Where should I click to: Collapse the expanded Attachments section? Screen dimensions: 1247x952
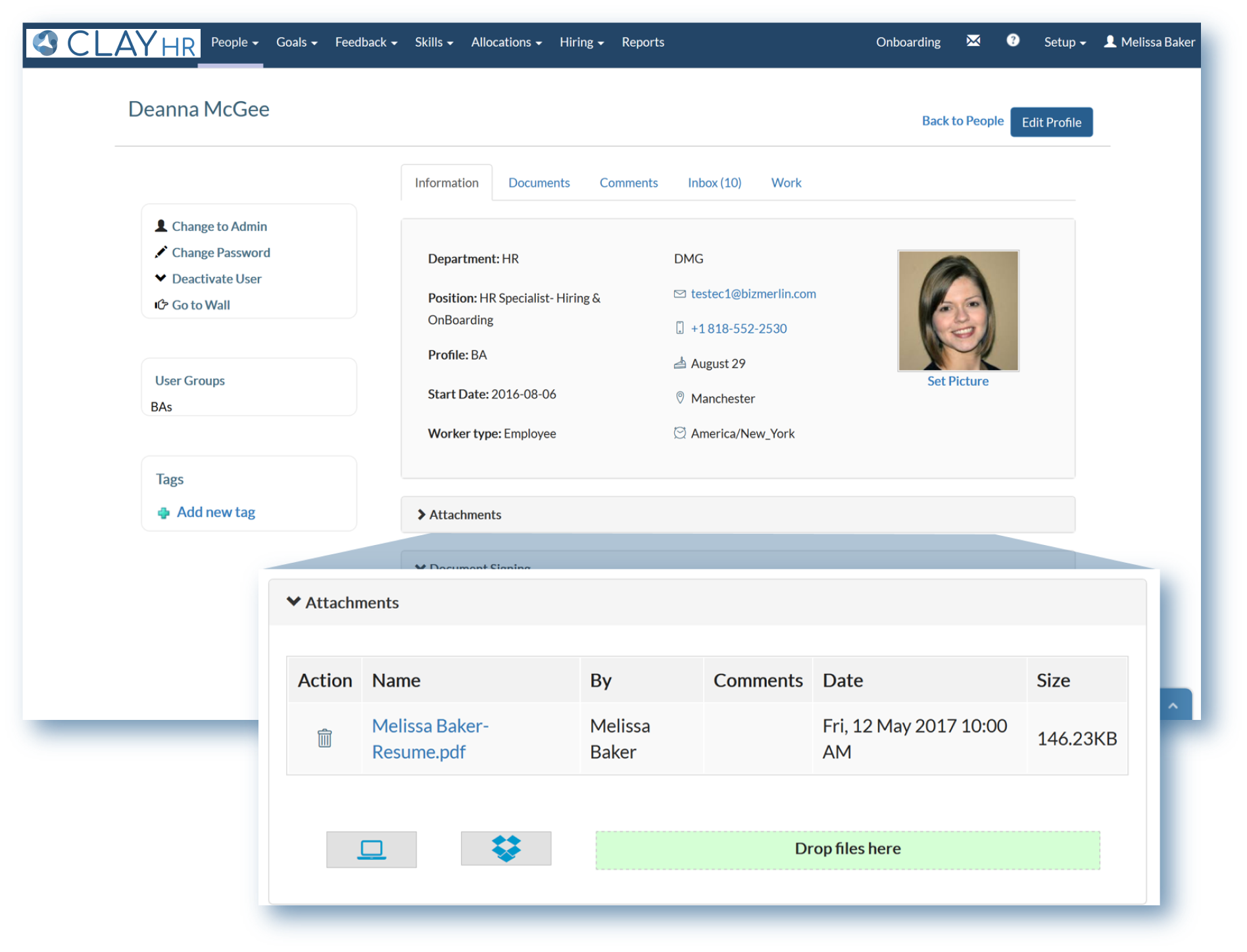point(343,602)
